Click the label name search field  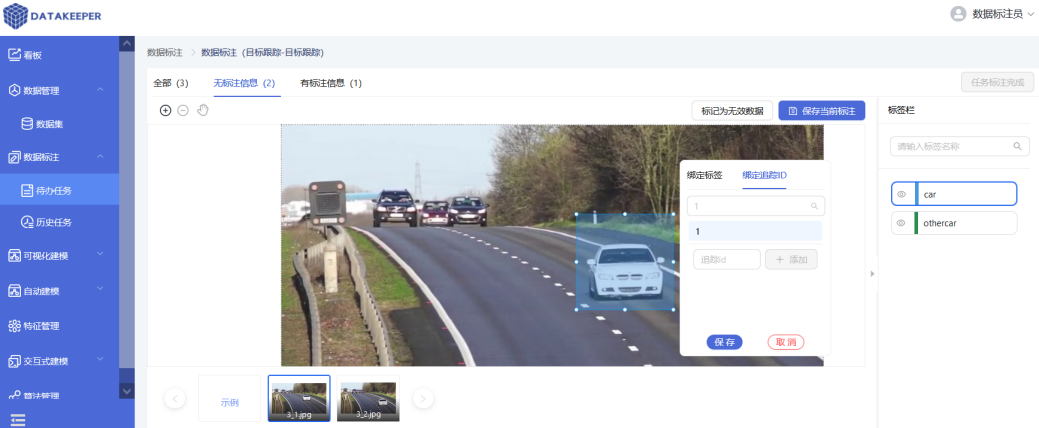(x=959, y=146)
